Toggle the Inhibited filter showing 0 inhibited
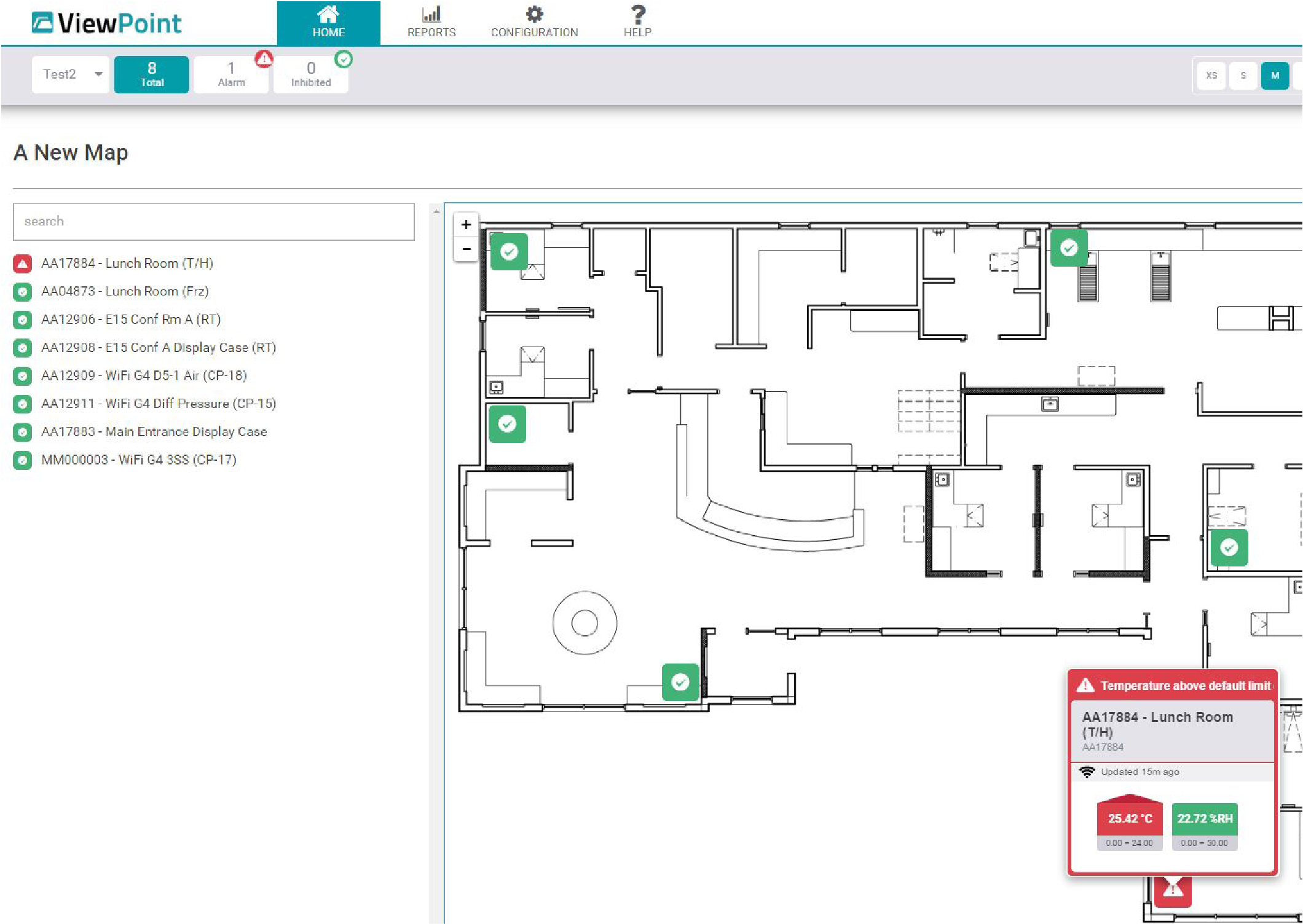This screenshot has height=924, width=1303. pos(311,74)
